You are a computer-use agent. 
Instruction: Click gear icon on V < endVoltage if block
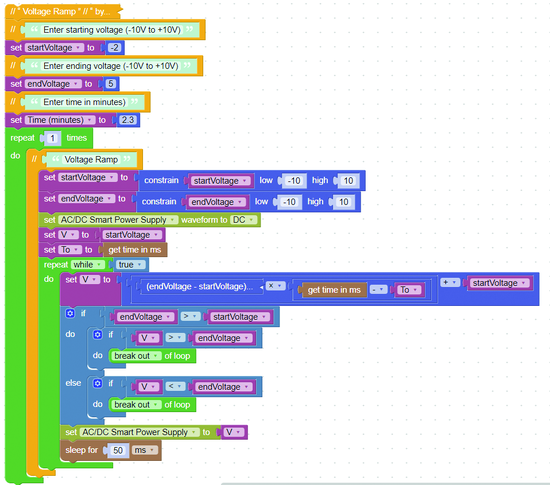(x=98, y=383)
